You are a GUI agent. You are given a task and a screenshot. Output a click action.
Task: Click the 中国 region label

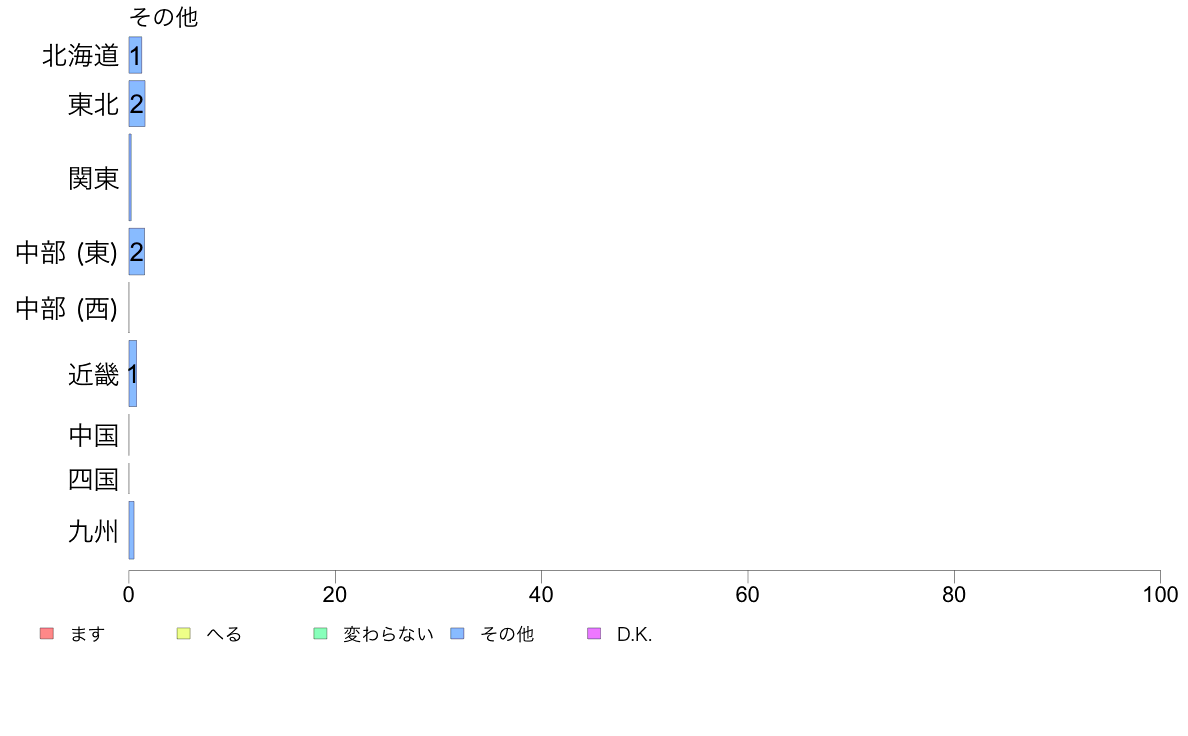tap(93, 435)
